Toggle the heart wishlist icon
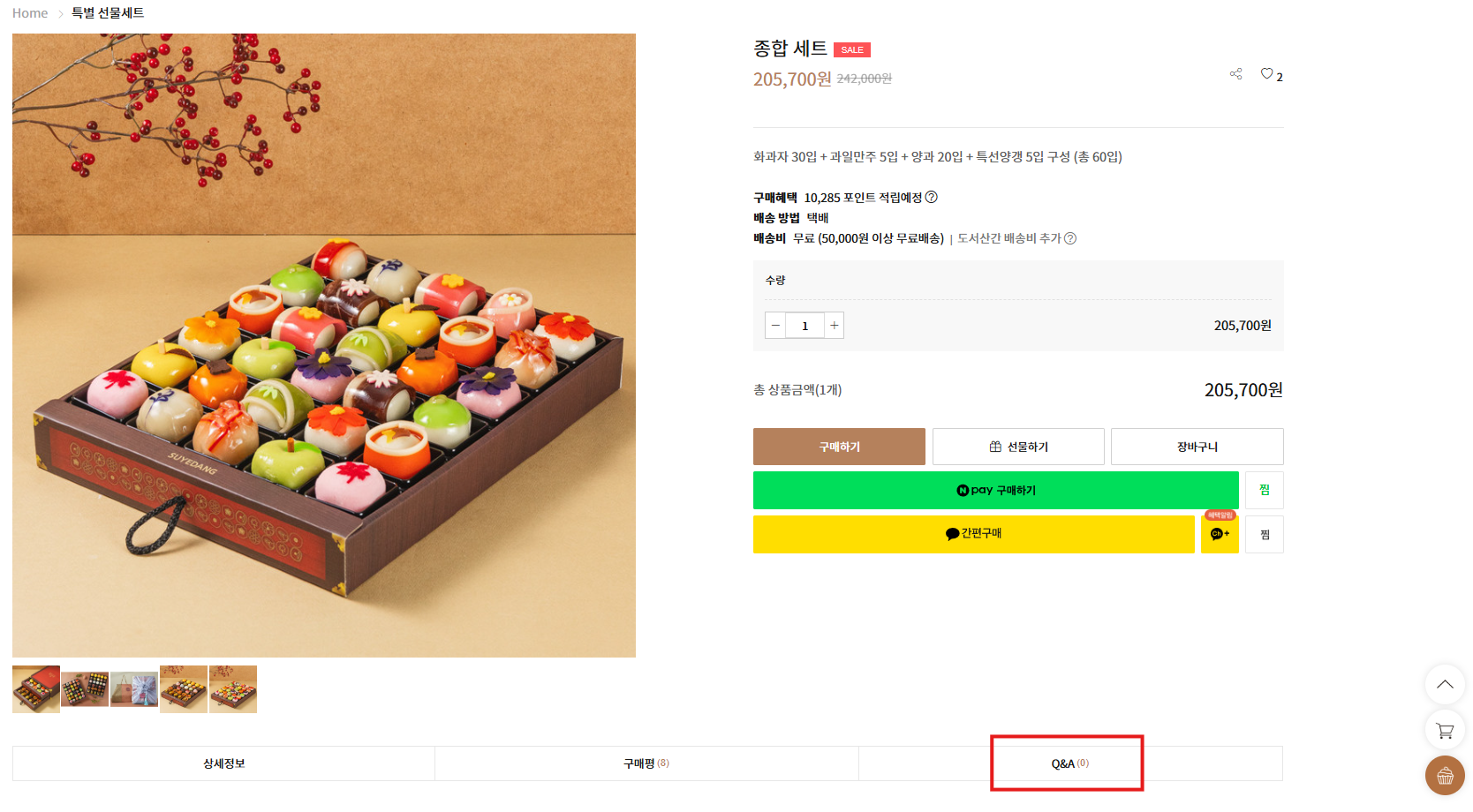 coord(1266,74)
